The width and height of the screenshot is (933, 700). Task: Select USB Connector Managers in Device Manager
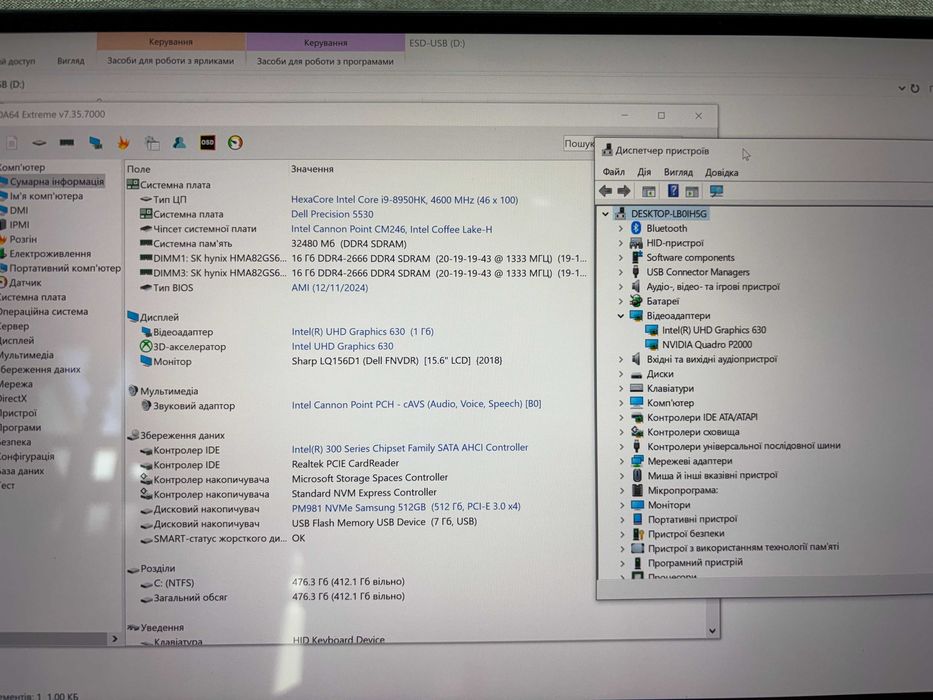[x=697, y=272]
